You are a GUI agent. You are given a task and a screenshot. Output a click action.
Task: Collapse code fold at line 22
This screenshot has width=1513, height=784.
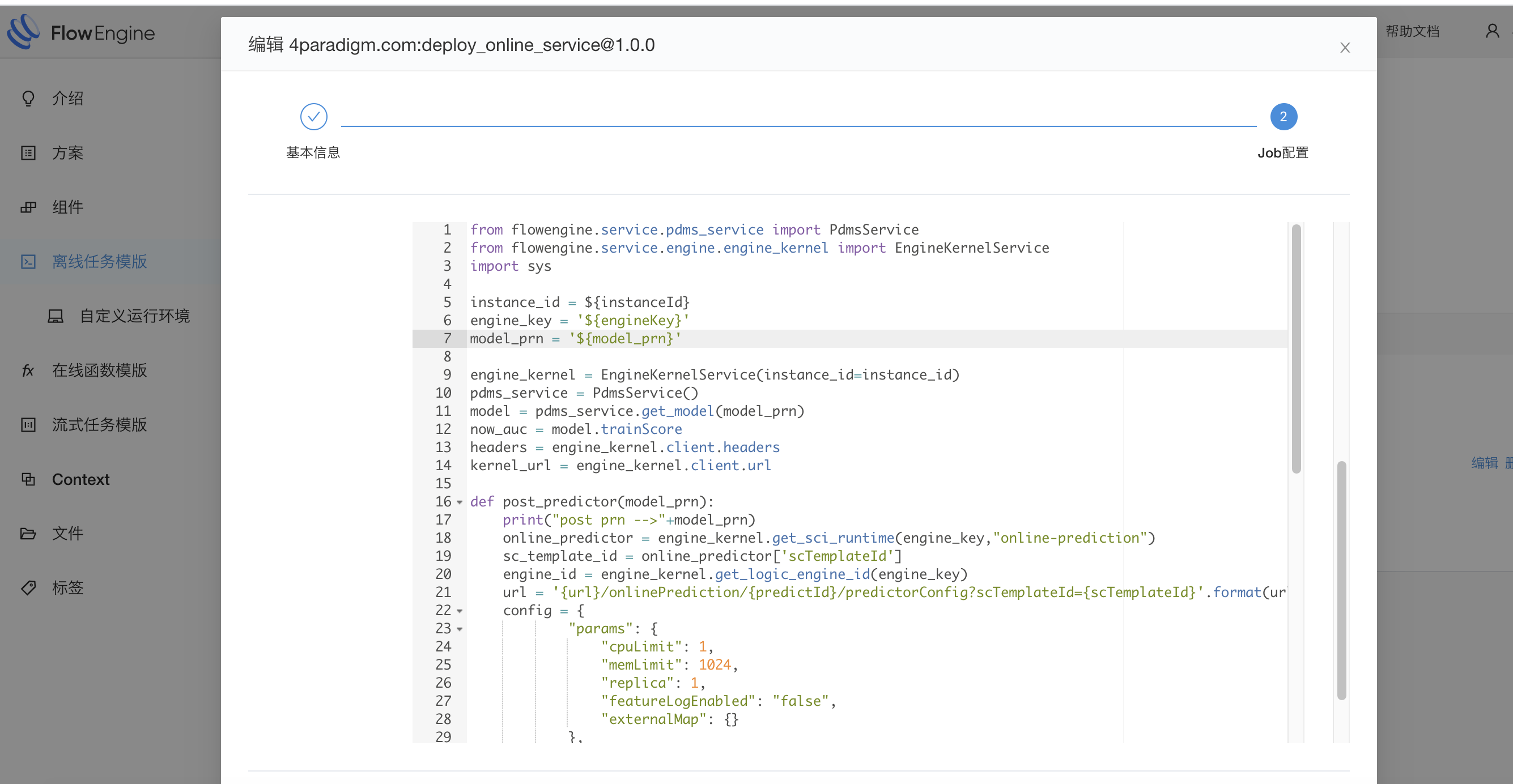pyautogui.click(x=460, y=611)
